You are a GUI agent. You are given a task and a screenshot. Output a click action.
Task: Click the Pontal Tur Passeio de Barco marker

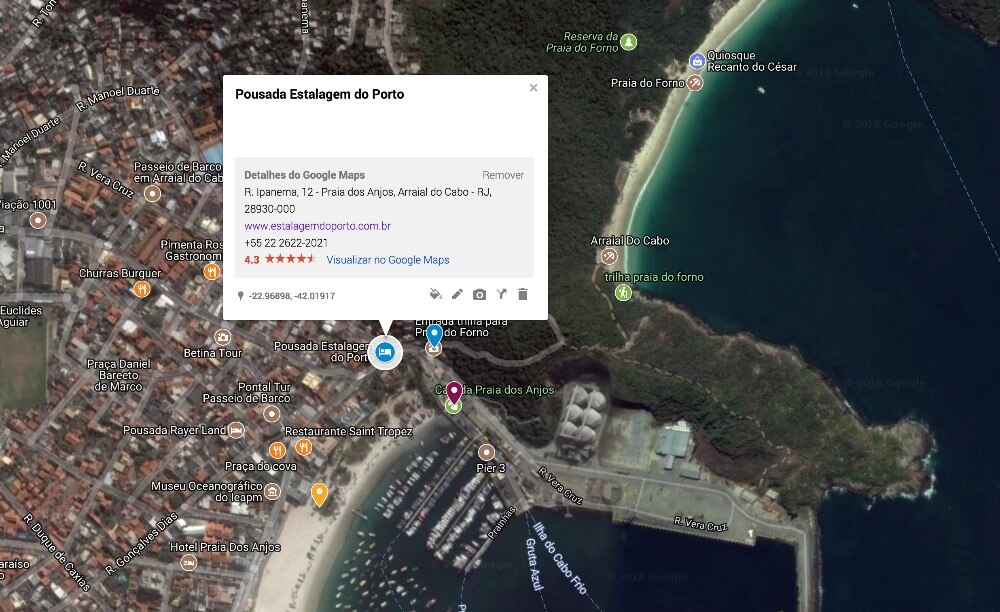(272, 414)
